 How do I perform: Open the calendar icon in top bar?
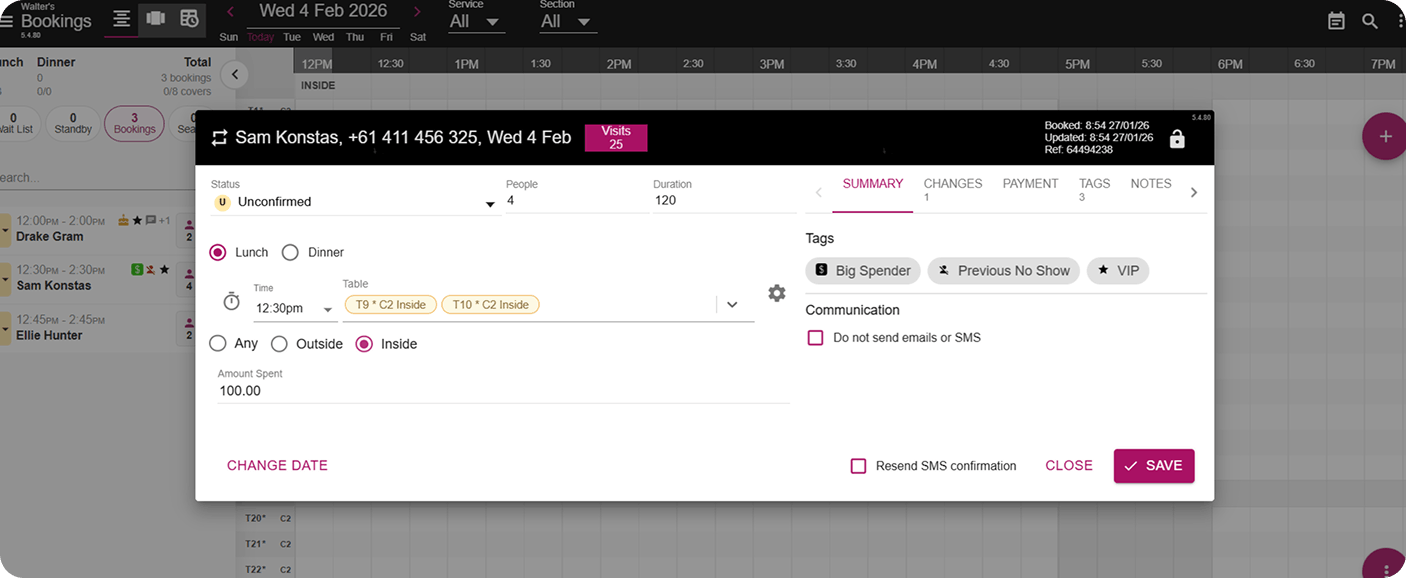point(1336,21)
